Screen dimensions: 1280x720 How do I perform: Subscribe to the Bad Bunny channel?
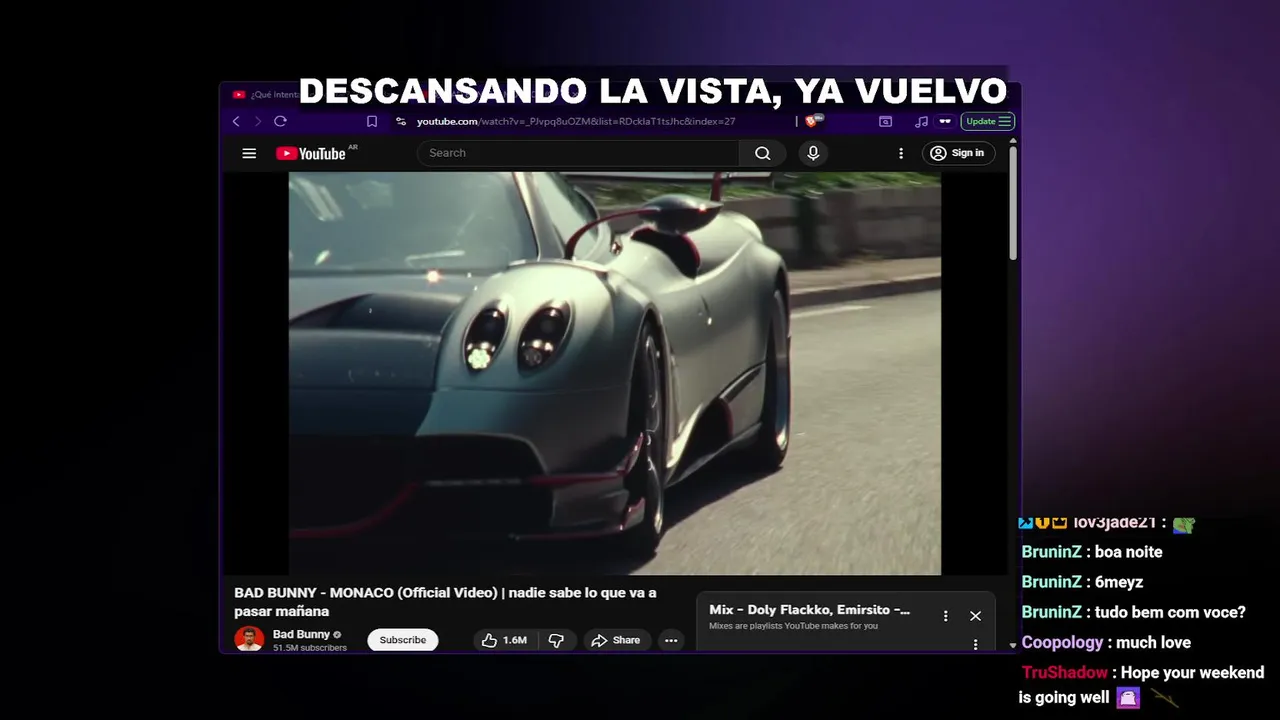pos(403,640)
